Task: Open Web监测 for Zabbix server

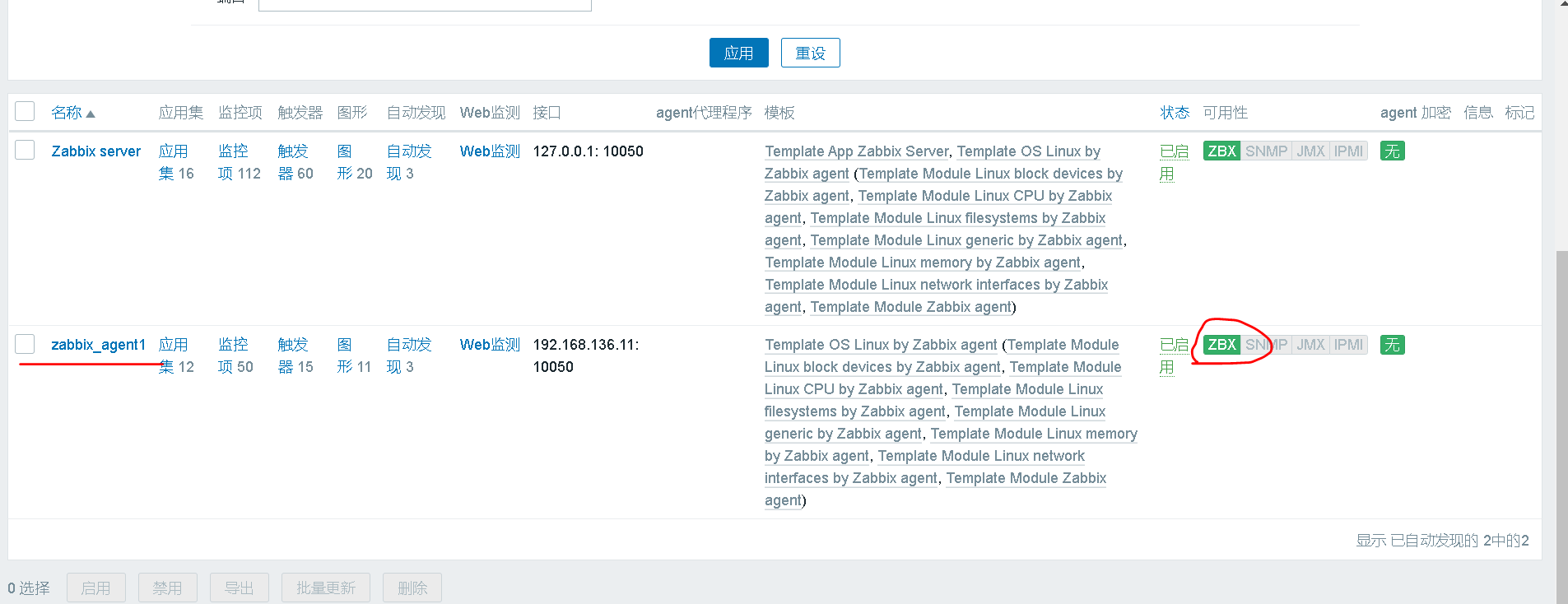Action: coord(490,151)
